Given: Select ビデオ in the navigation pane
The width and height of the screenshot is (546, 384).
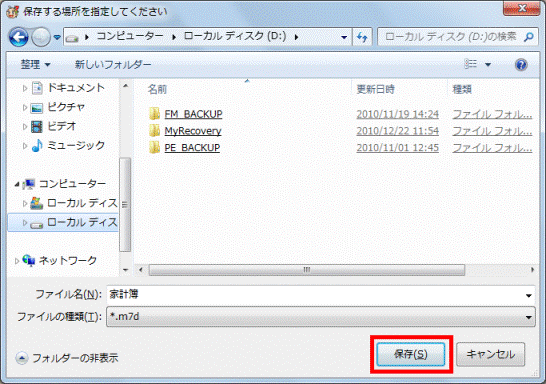Looking at the screenshot, I should point(62,126).
